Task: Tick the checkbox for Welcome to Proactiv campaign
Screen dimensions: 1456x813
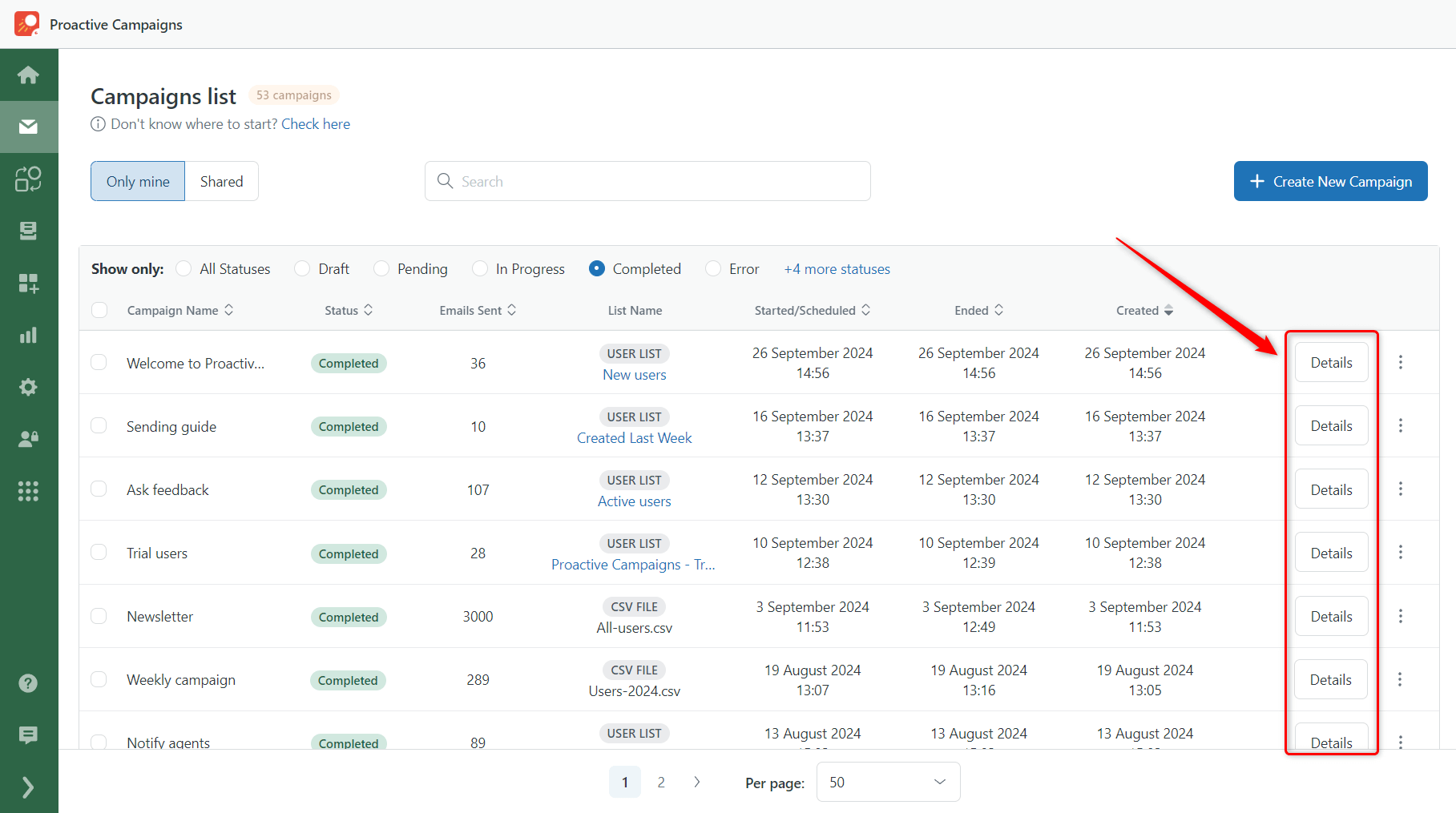Action: pos(99,362)
